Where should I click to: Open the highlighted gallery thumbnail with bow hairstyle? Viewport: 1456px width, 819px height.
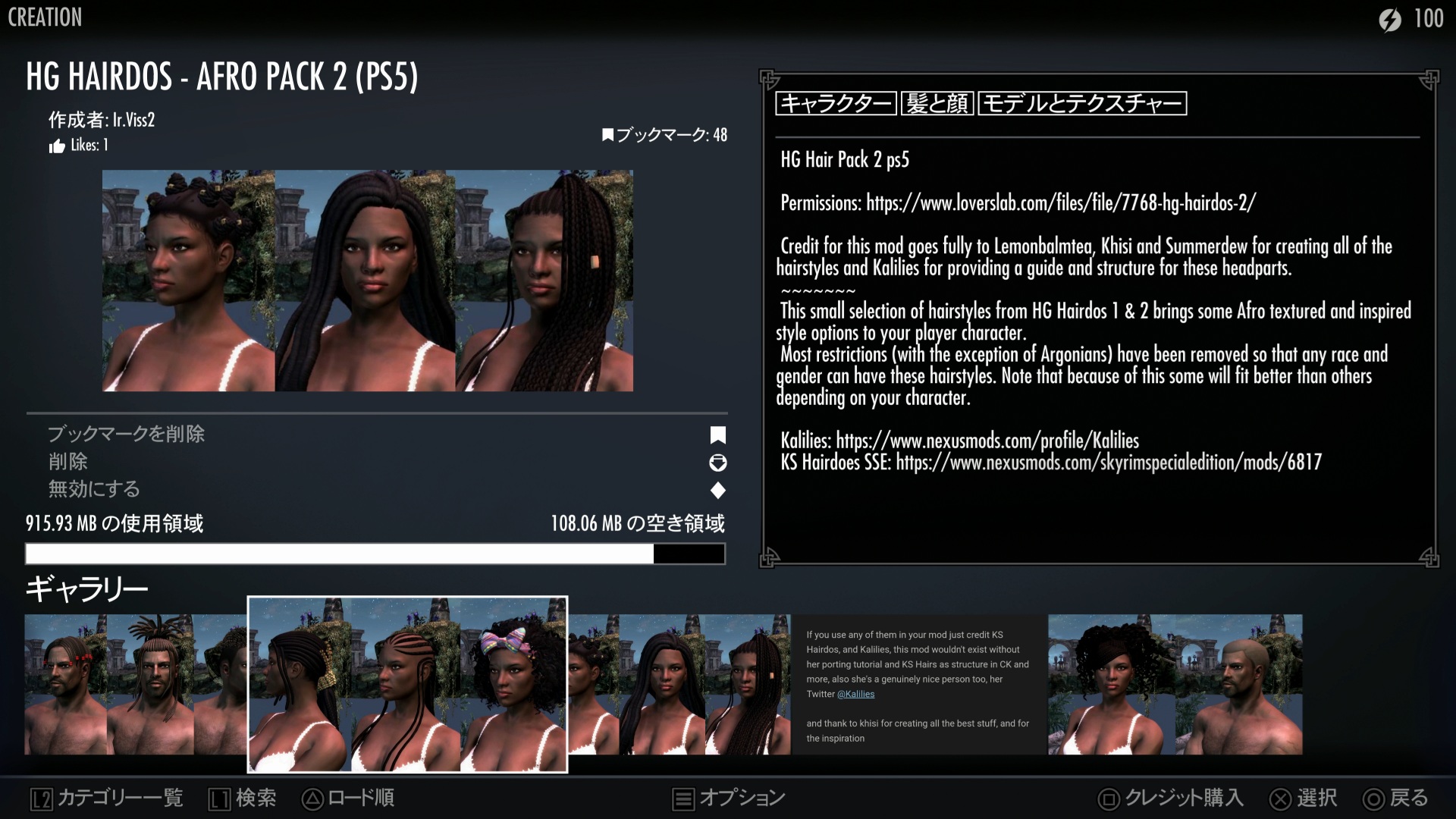click(407, 684)
